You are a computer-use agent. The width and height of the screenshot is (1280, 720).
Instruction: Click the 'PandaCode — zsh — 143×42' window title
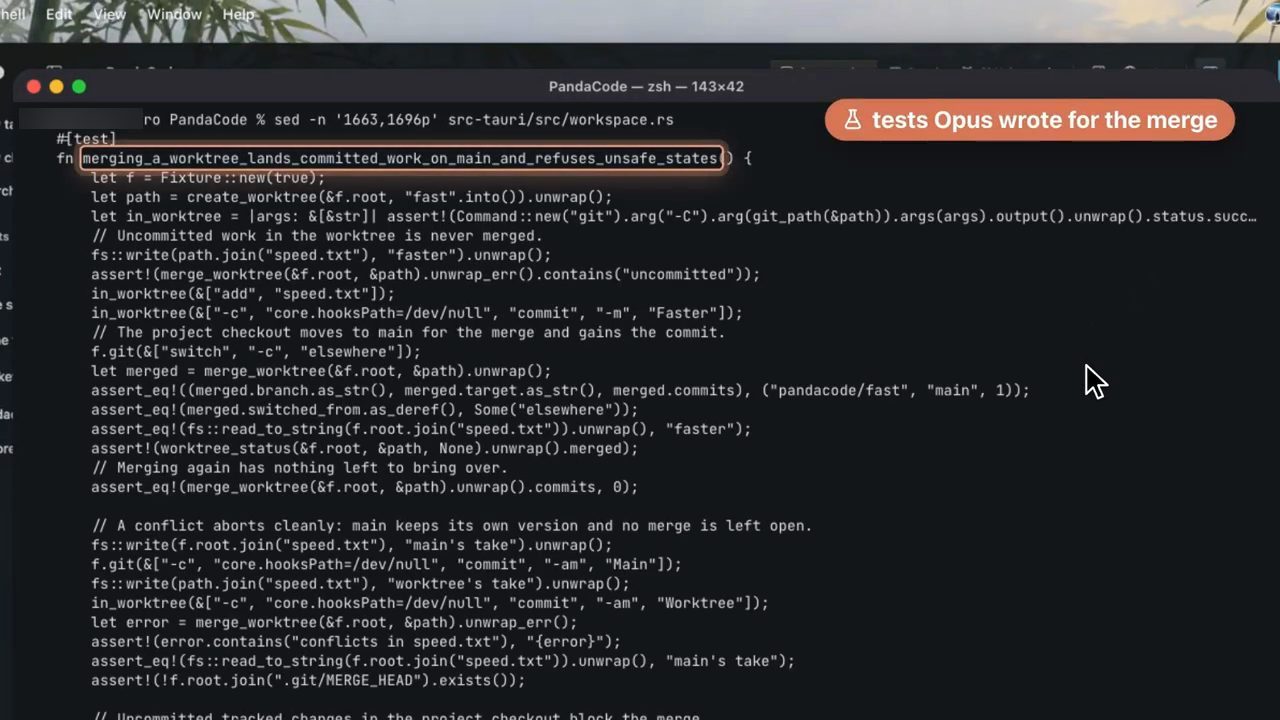click(x=646, y=87)
